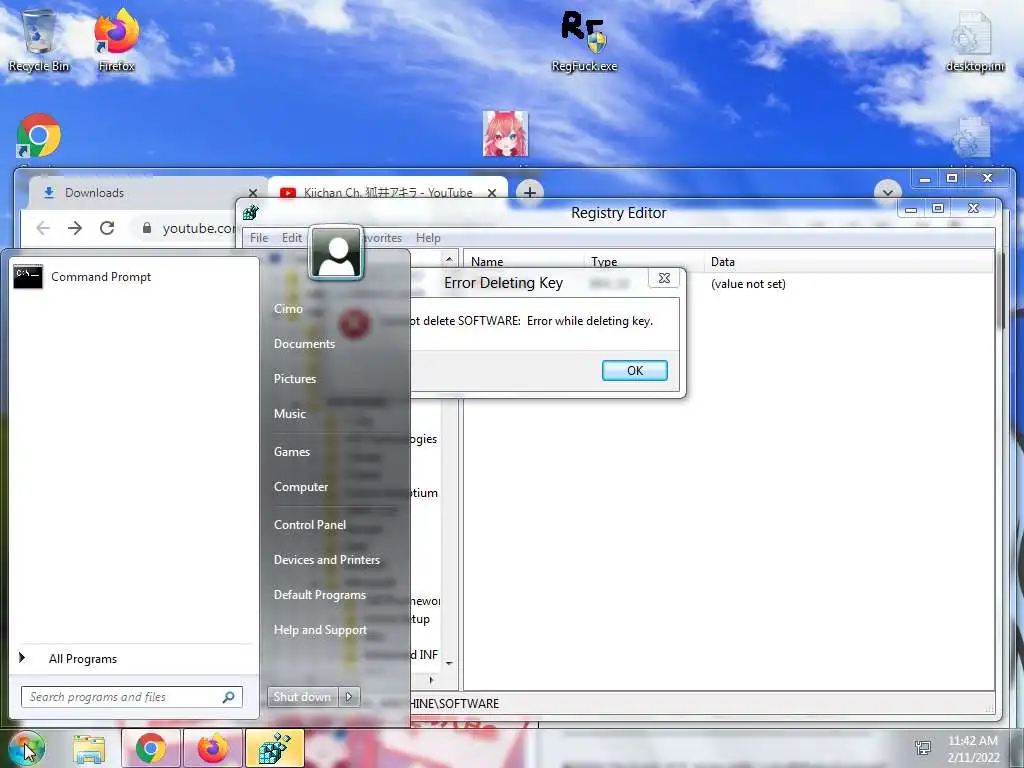Image resolution: width=1024 pixels, height=768 pixels.
Task: Open the Shut down options arrow
Action: [x=349, y=697]
